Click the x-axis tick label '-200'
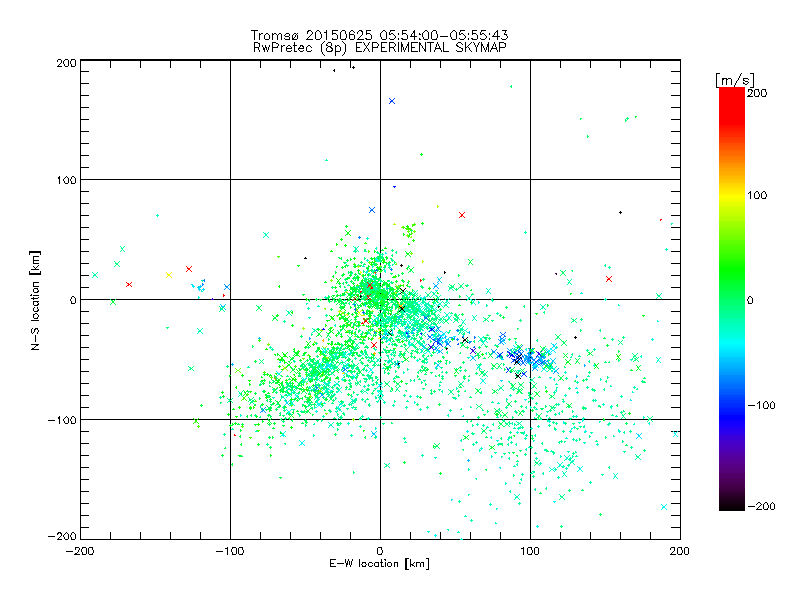800x600 pixels. tap(80, 551)
